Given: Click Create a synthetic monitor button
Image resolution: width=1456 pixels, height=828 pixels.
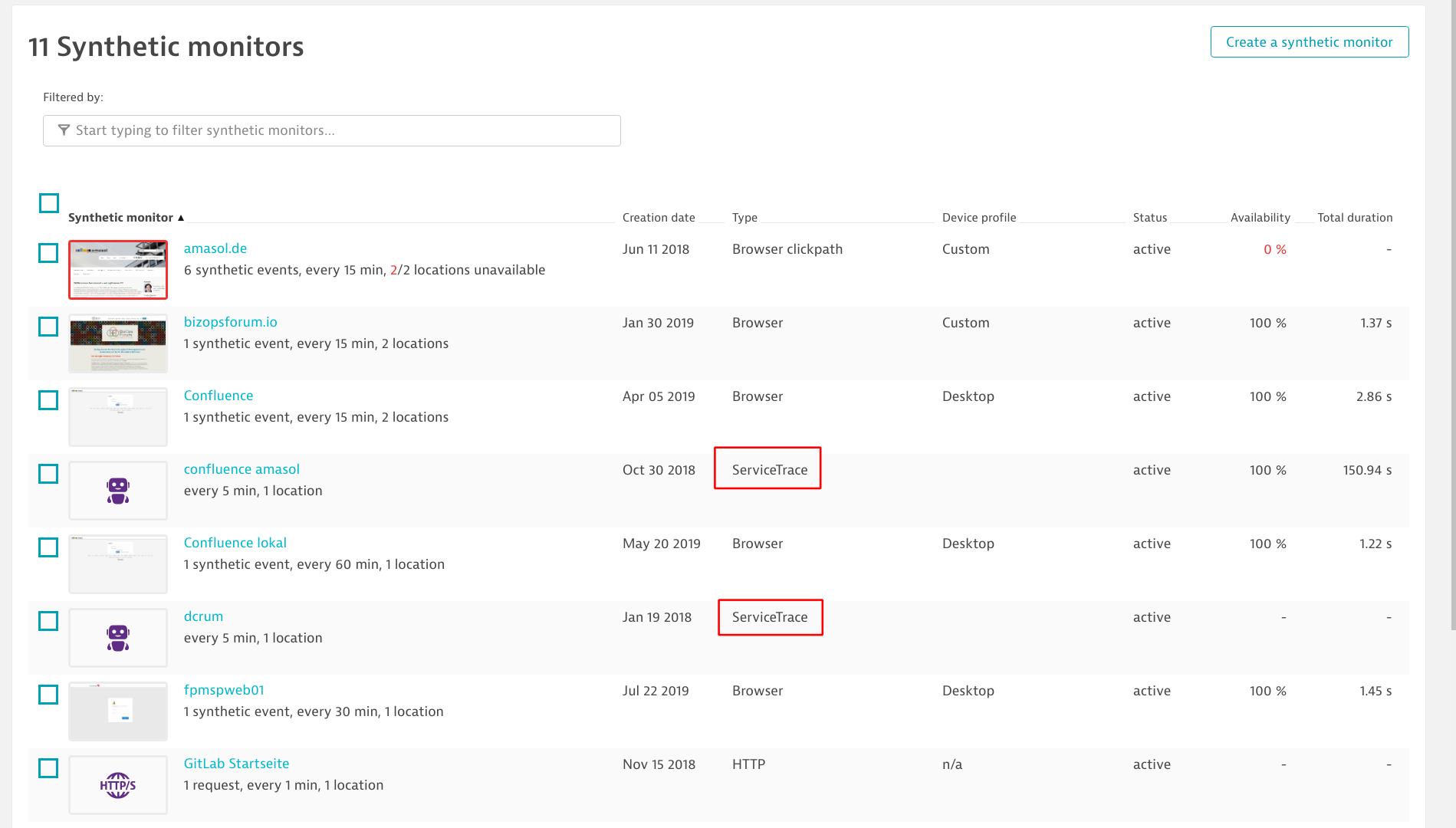Looking at the screenshot, I should tap(1310, 42).
